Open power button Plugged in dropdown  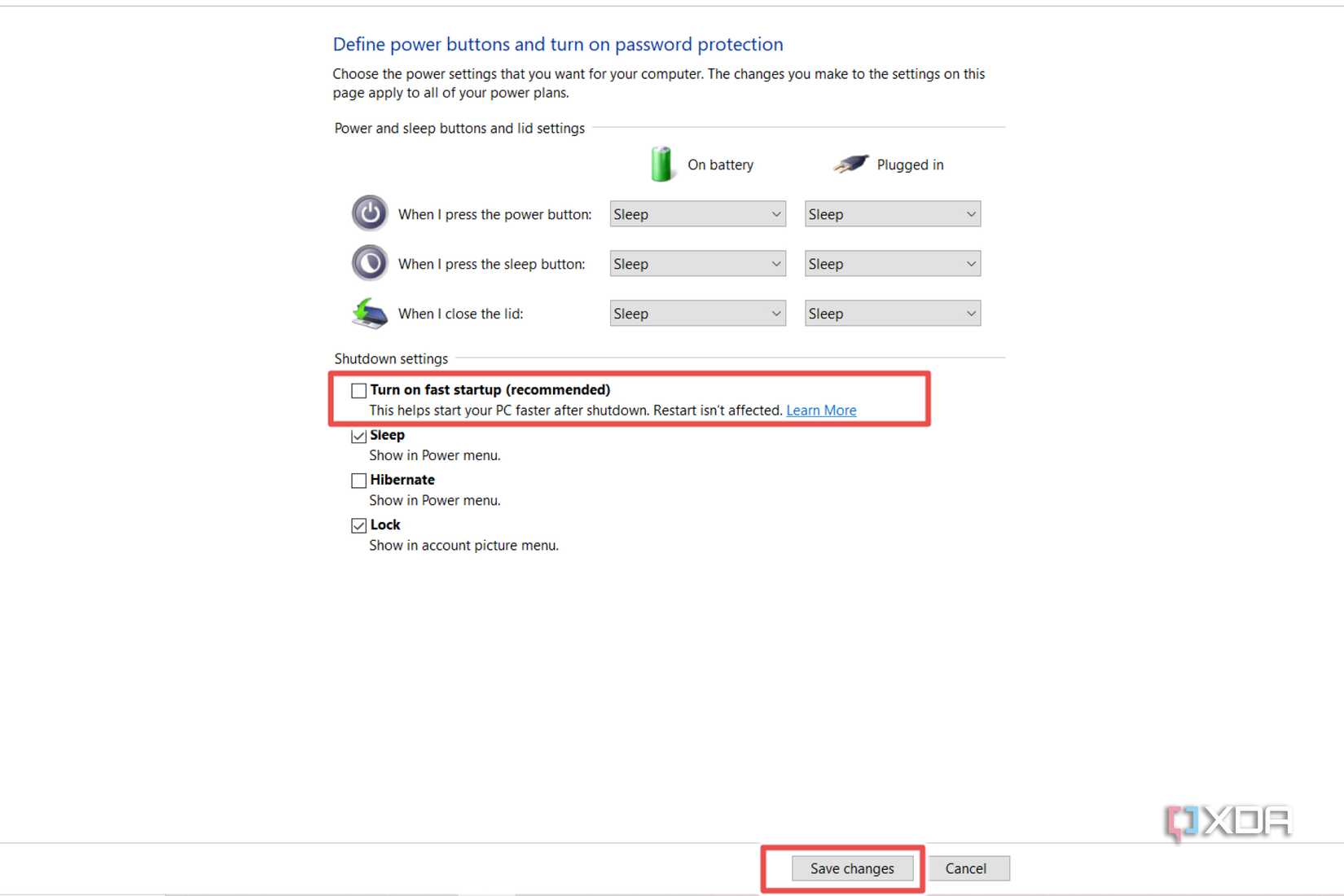[892, 214]
